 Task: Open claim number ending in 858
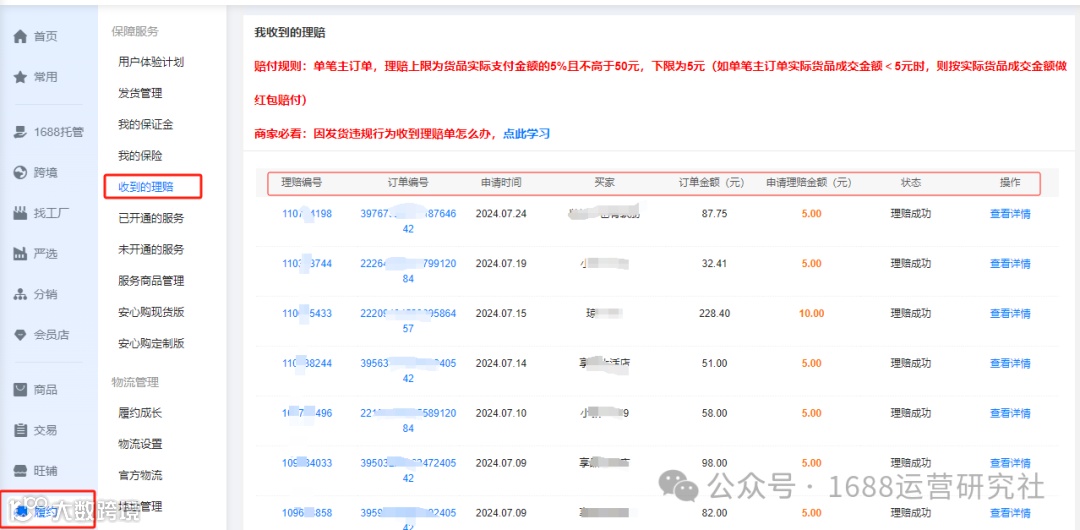(x=307, y=513)
